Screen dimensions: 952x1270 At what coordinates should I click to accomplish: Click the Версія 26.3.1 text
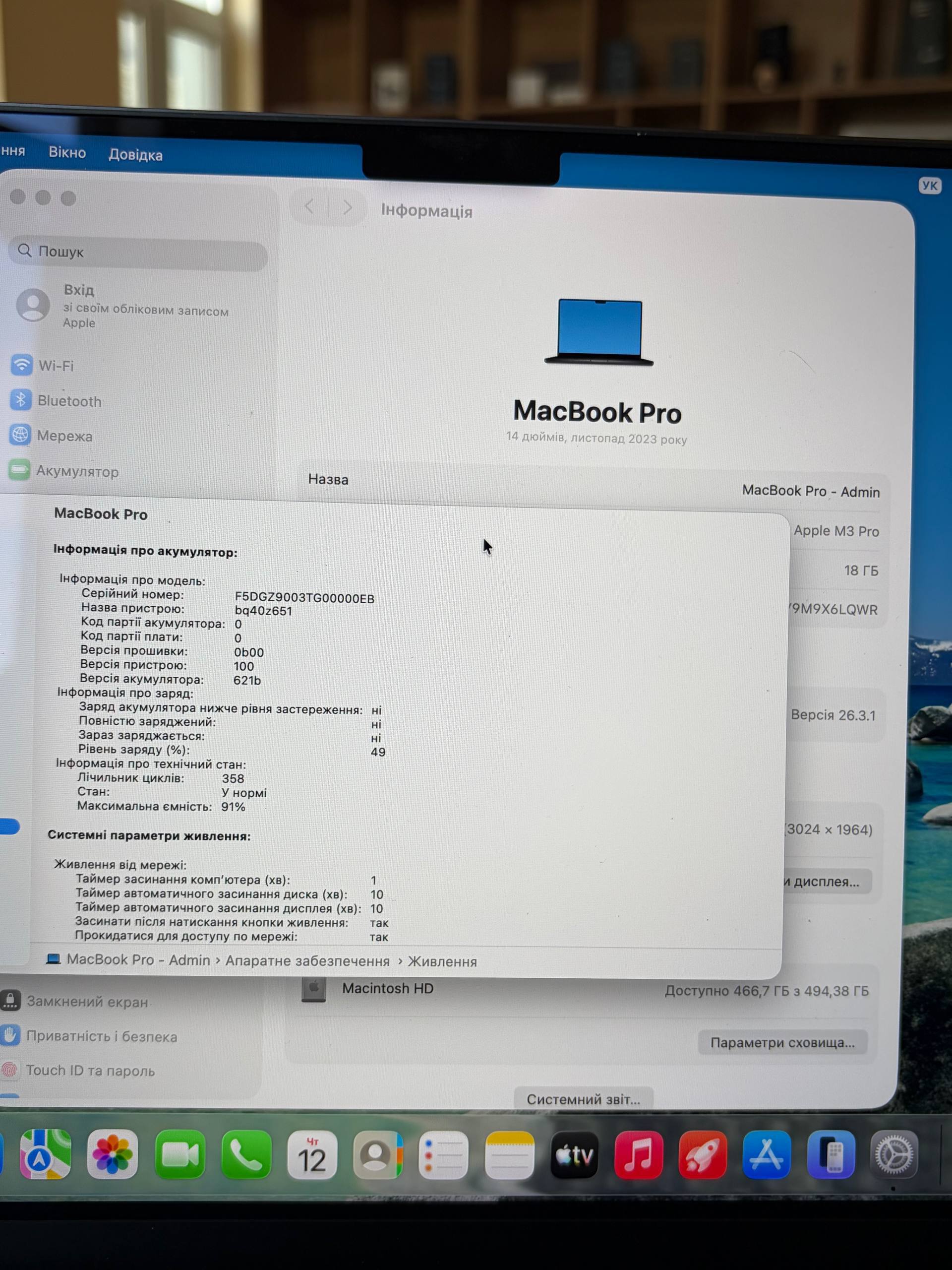coord(833,715)
